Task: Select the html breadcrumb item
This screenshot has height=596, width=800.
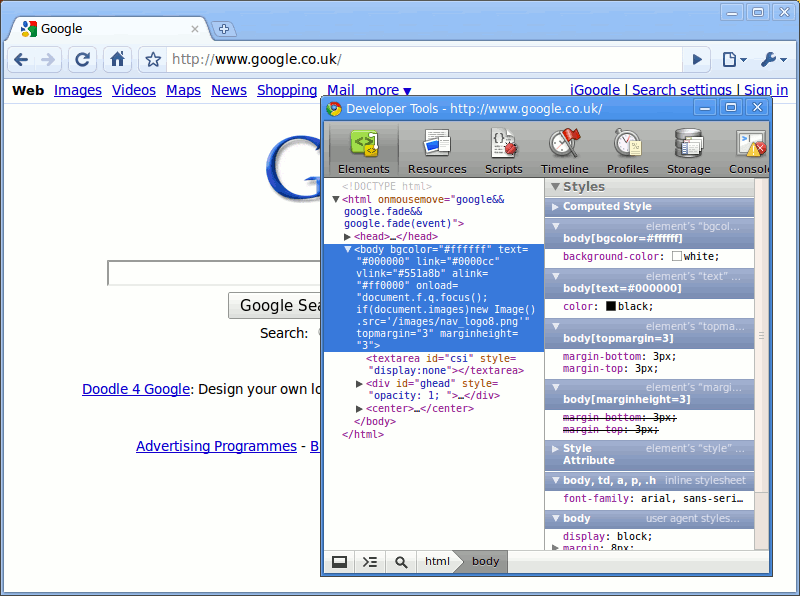Action: (437, 562)
